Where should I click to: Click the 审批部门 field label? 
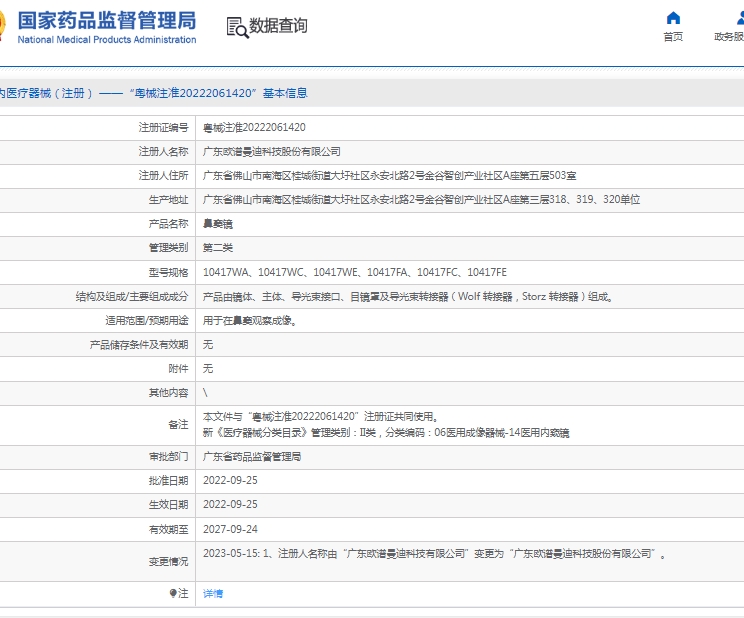[168, 457]
